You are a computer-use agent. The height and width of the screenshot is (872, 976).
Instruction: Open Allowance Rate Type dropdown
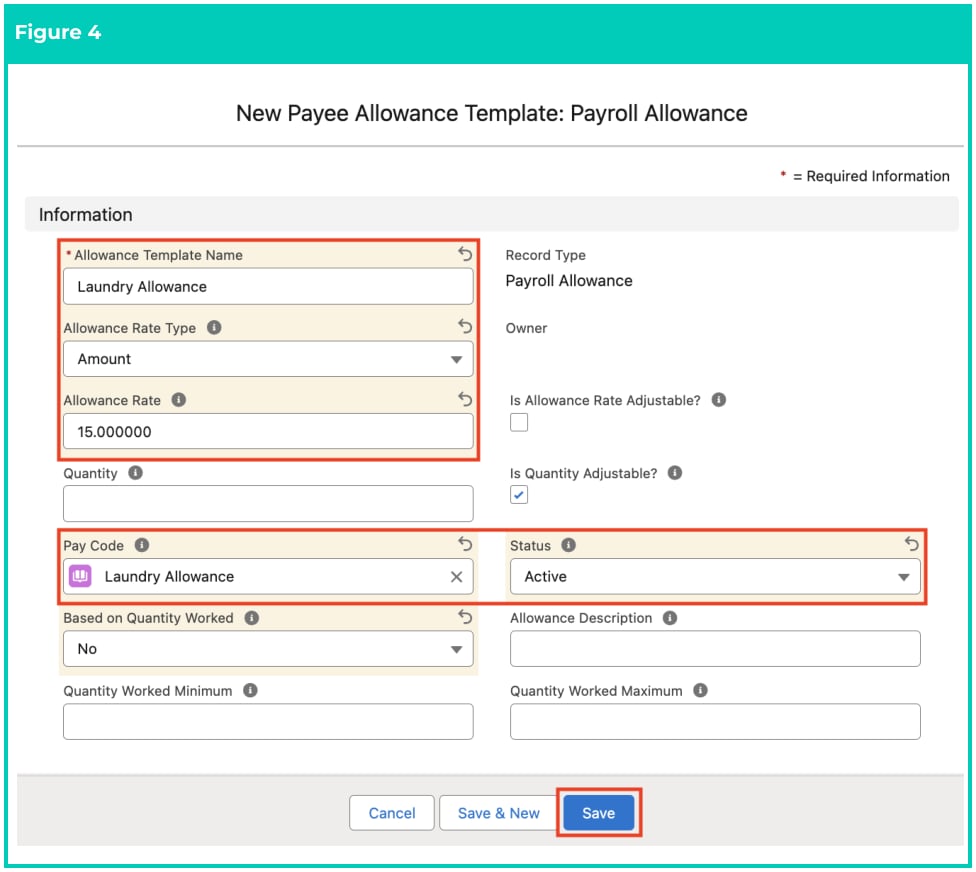tap(268, 359)
